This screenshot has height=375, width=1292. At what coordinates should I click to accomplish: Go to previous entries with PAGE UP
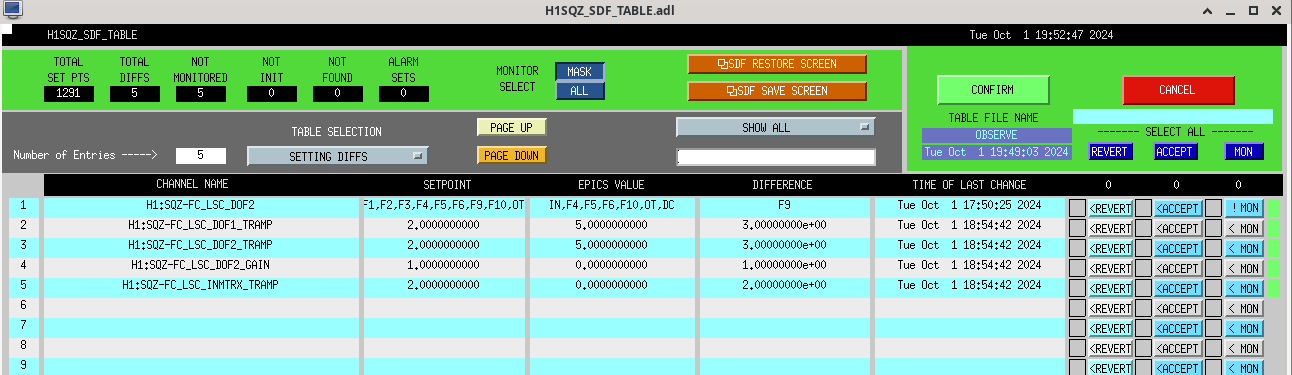tap(512, 128)
